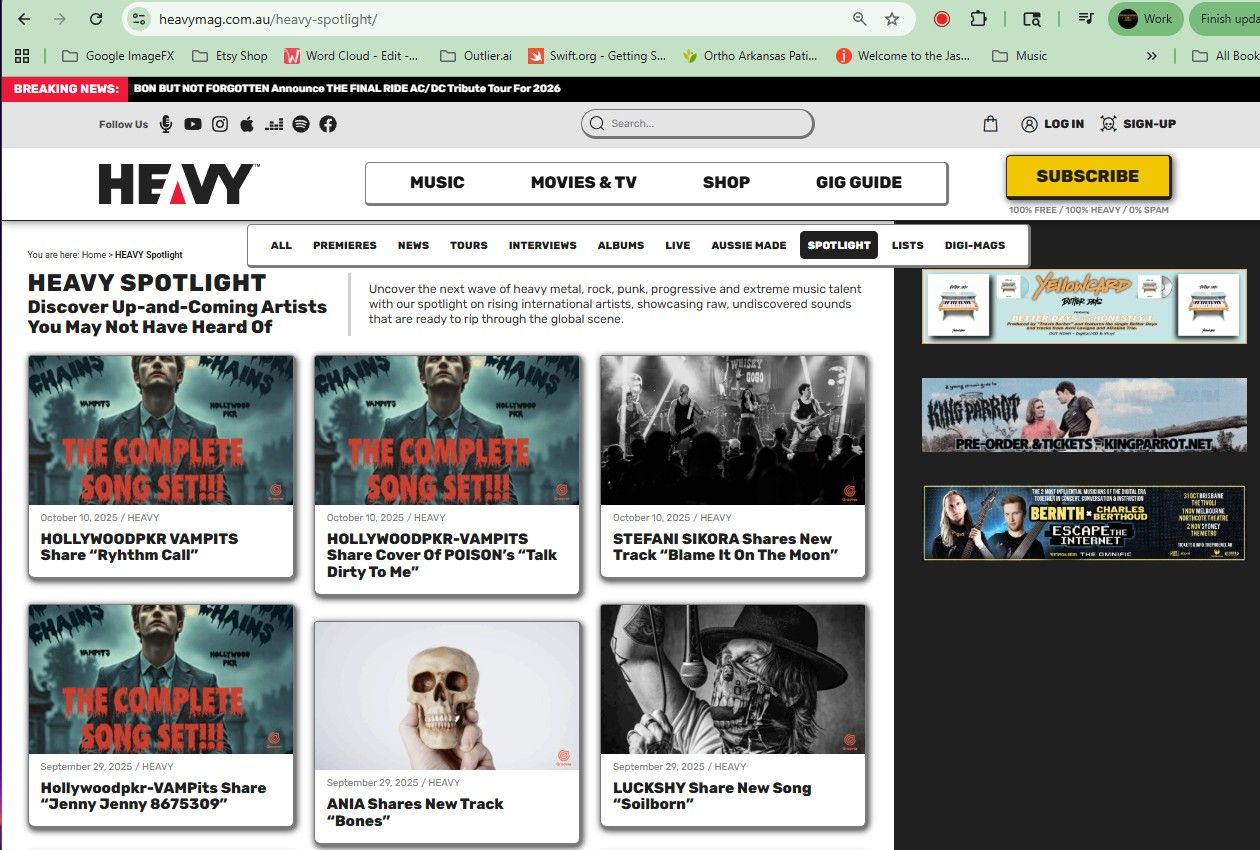Open the browser Extensions puzzle icon
Viewport: 1260px width, 850px height.
(978, 19)
